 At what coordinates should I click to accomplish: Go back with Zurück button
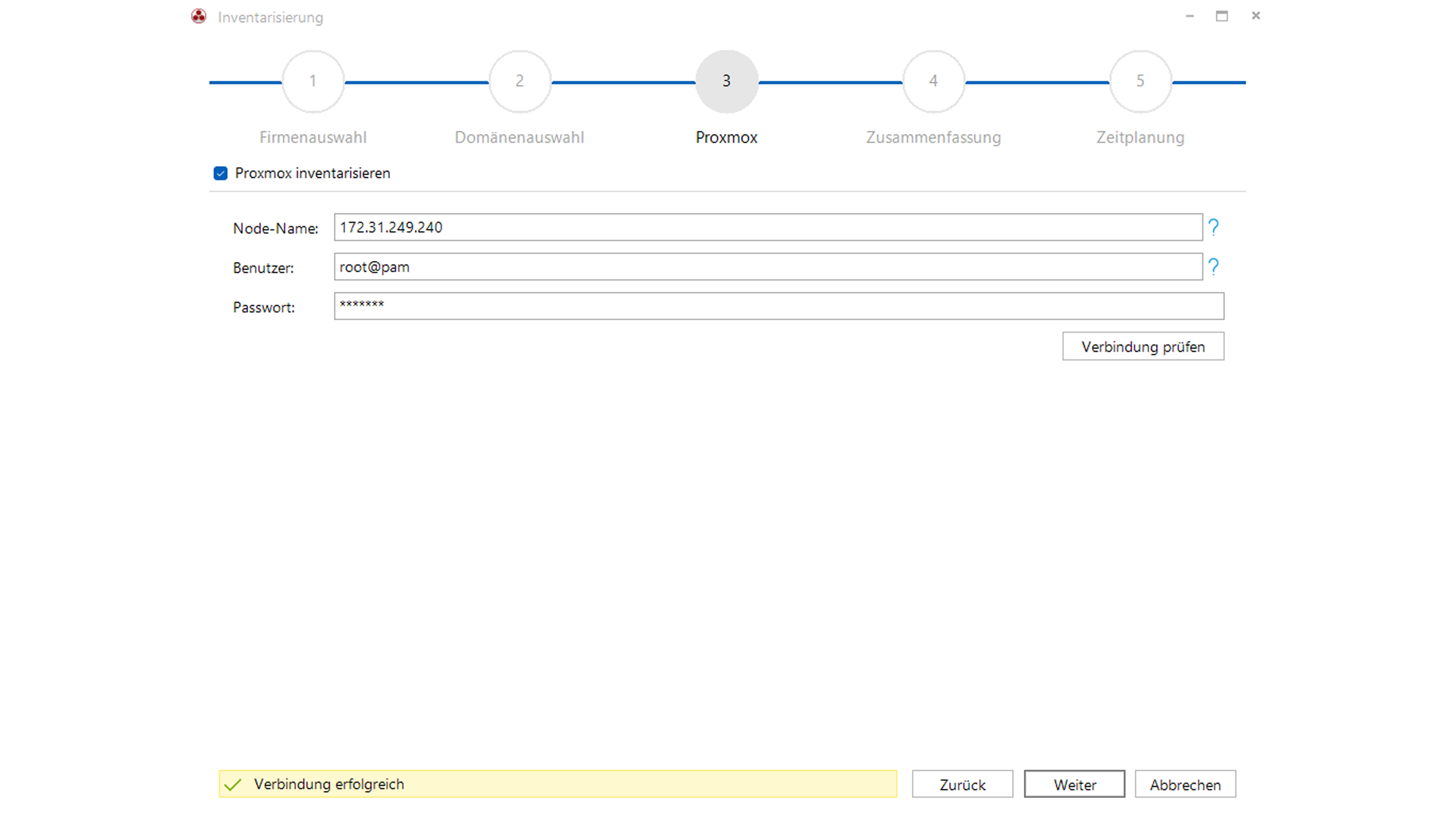[962, 784]
